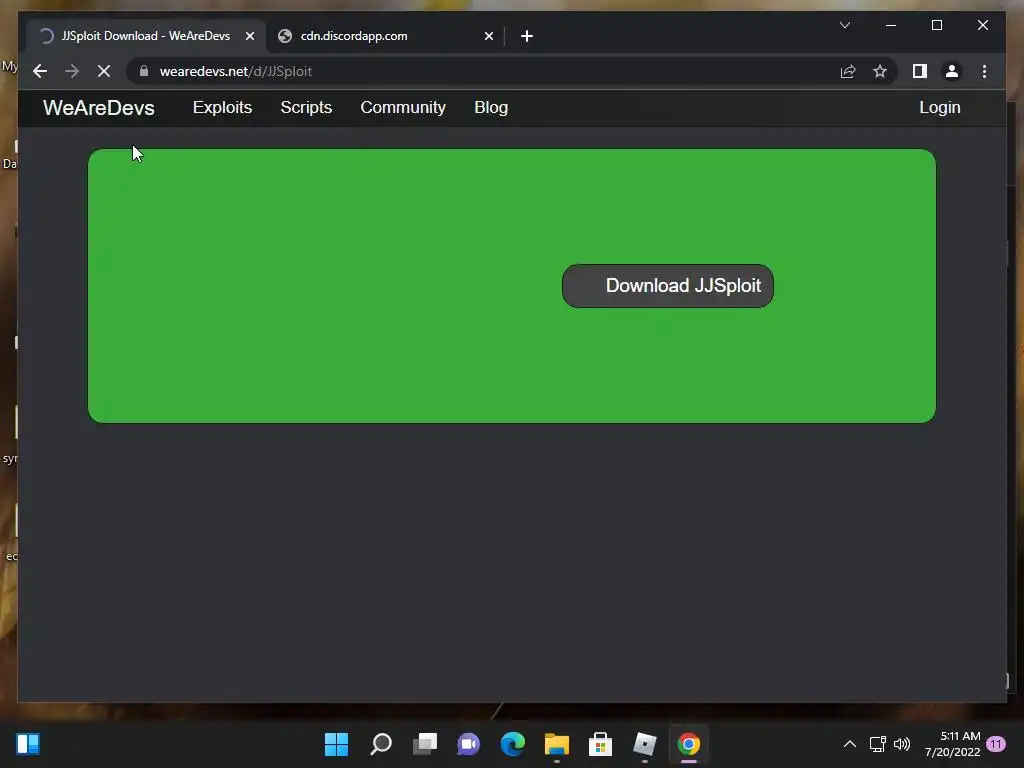The height and width of the screenshot is (768, 1024).
Task: Open the Scripts page link
Action: (x=306, y=108)
